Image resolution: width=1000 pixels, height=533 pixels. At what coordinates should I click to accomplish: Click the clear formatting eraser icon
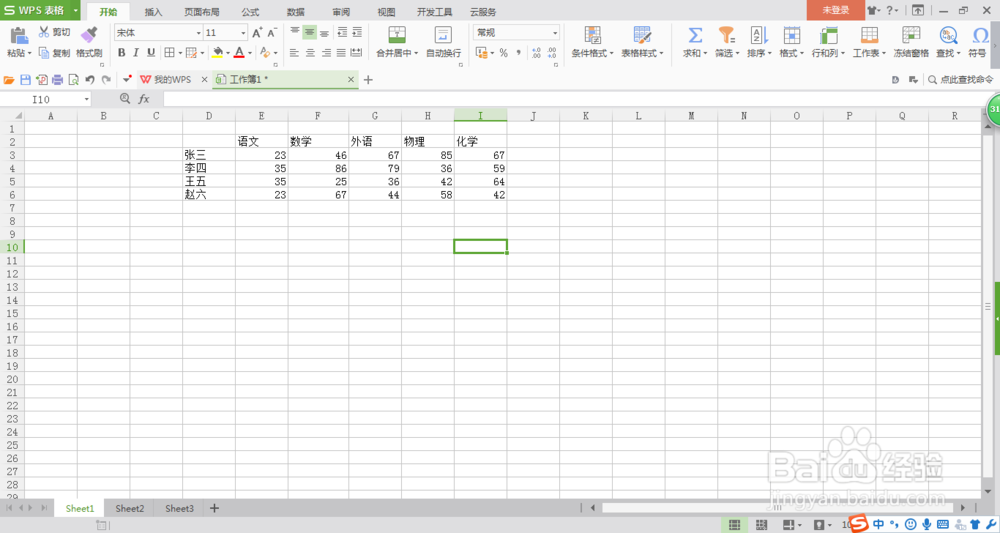click(265, 52)
